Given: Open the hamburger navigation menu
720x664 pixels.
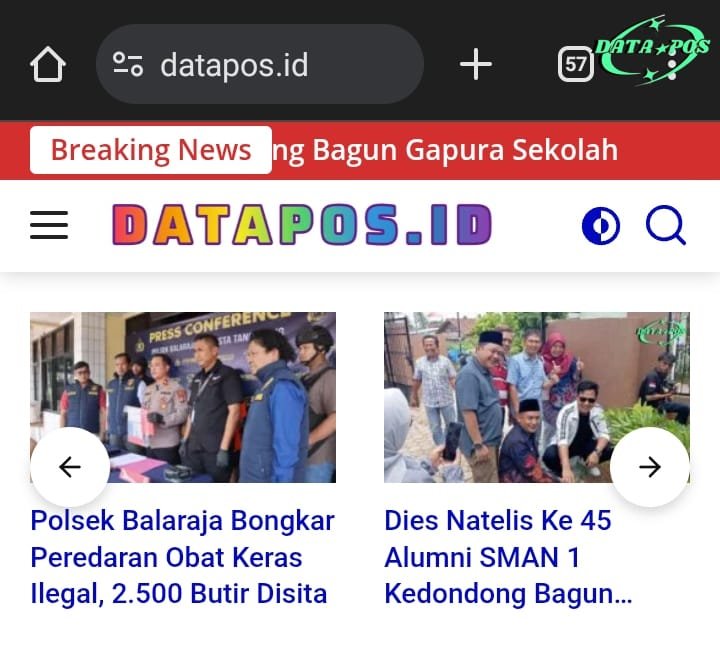Looking at the screenshot, I should click(49, 225).
